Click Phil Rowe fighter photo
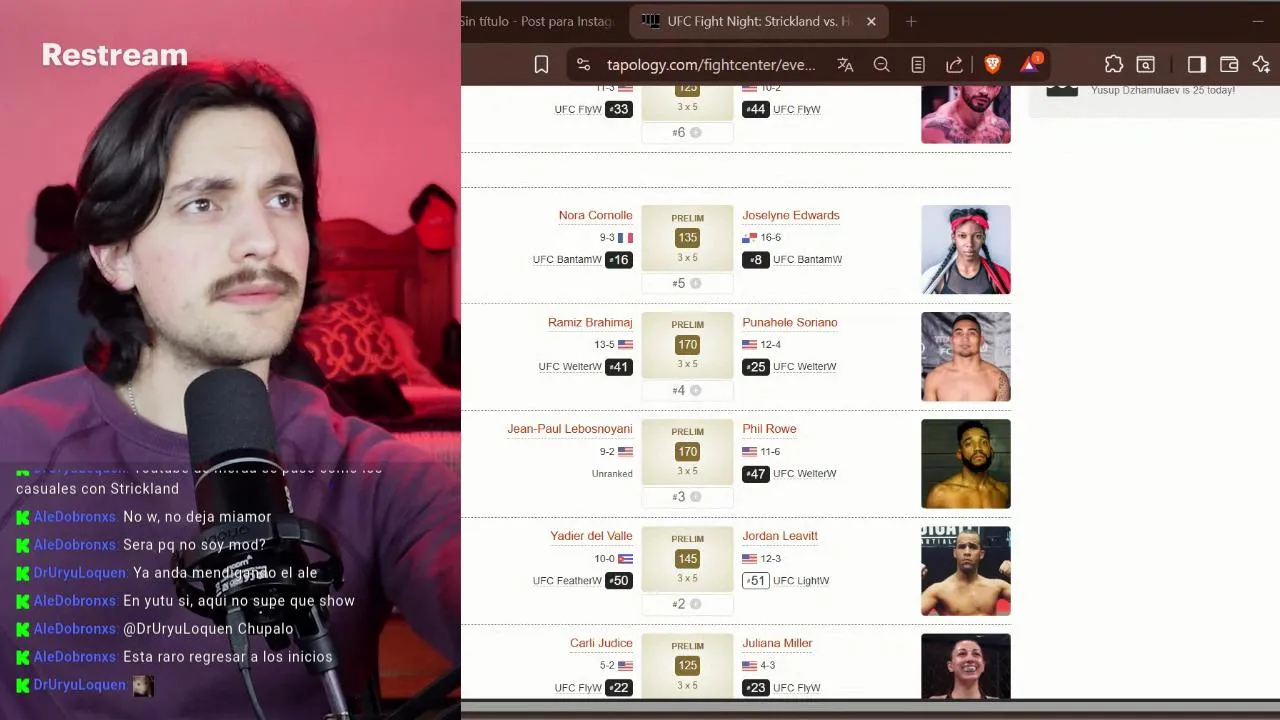The image size is (1280, 720). tap(965, 463)
